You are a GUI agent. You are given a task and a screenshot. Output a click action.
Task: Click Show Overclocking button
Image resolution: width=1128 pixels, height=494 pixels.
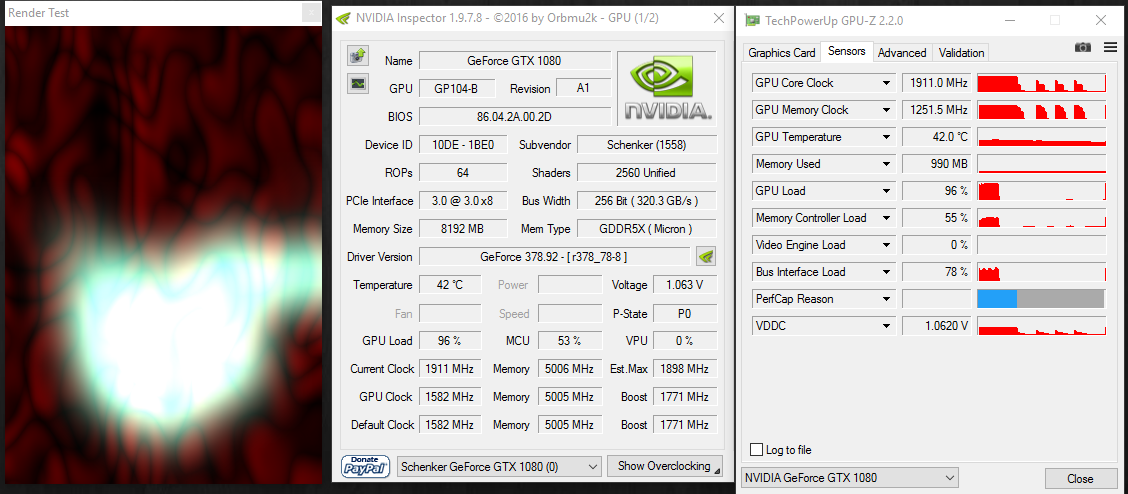[x=664, y=466]
